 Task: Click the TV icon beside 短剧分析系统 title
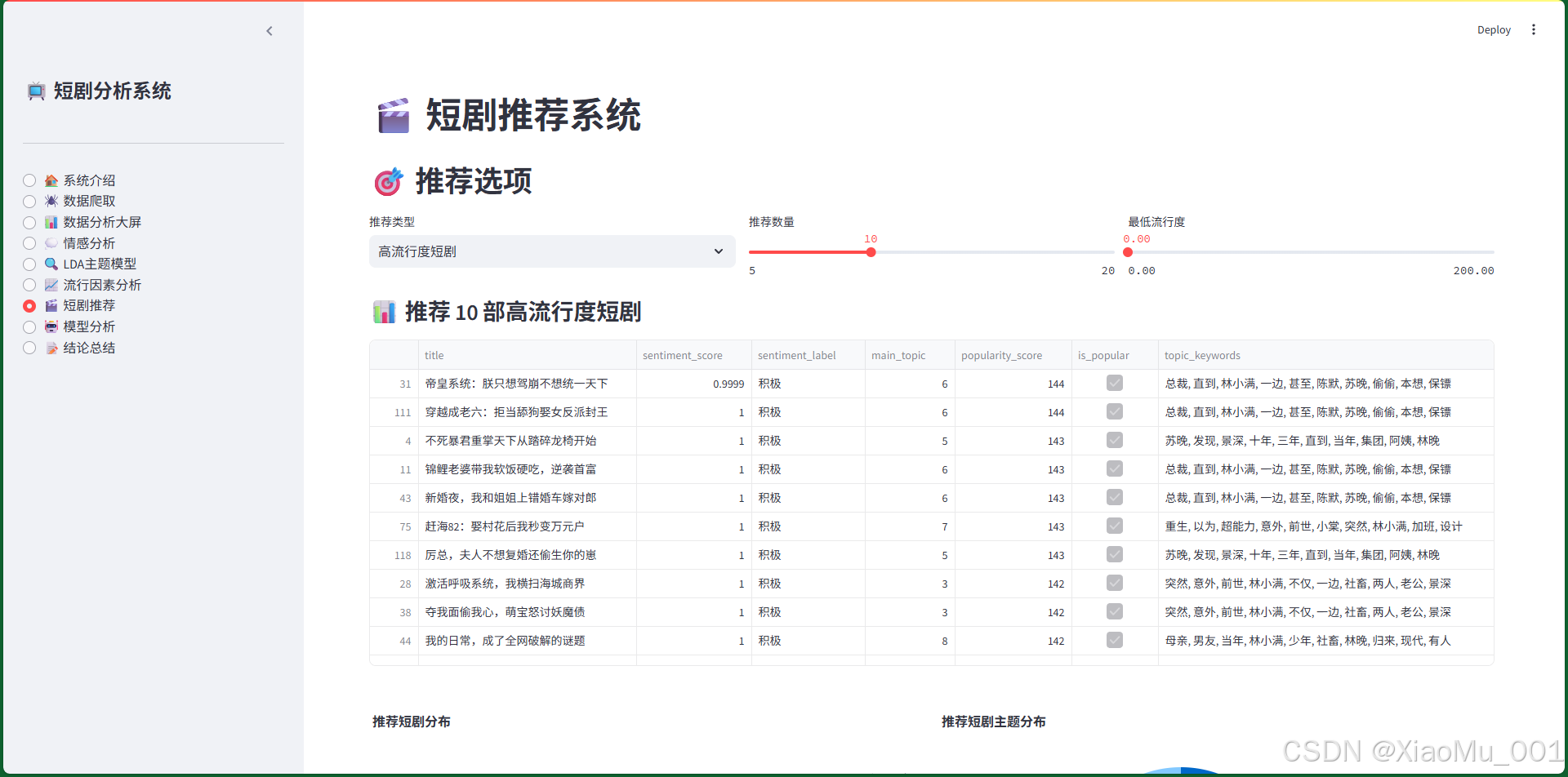click(36, 91)
